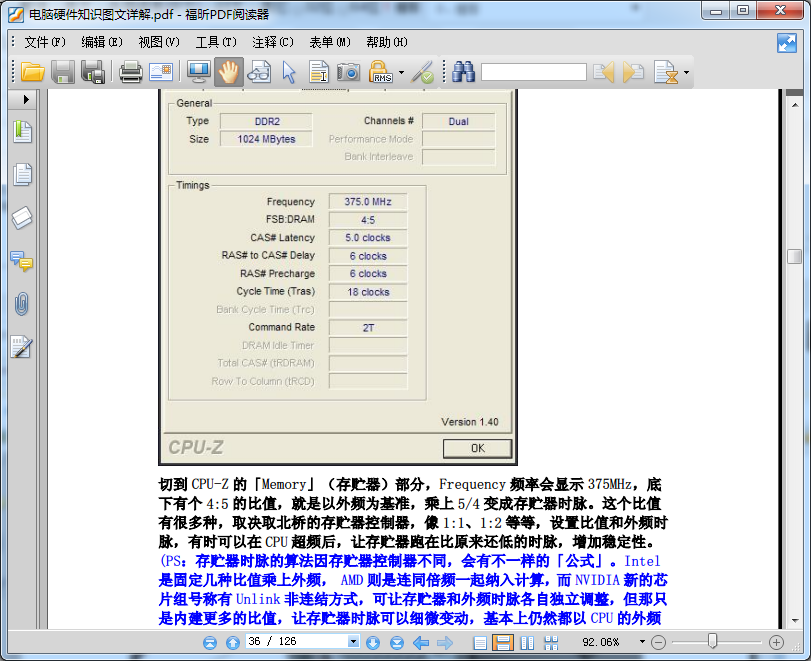This screenshot has width=811, height=661.
Task: Switch to facing pages layout
Action: [528, 643]
